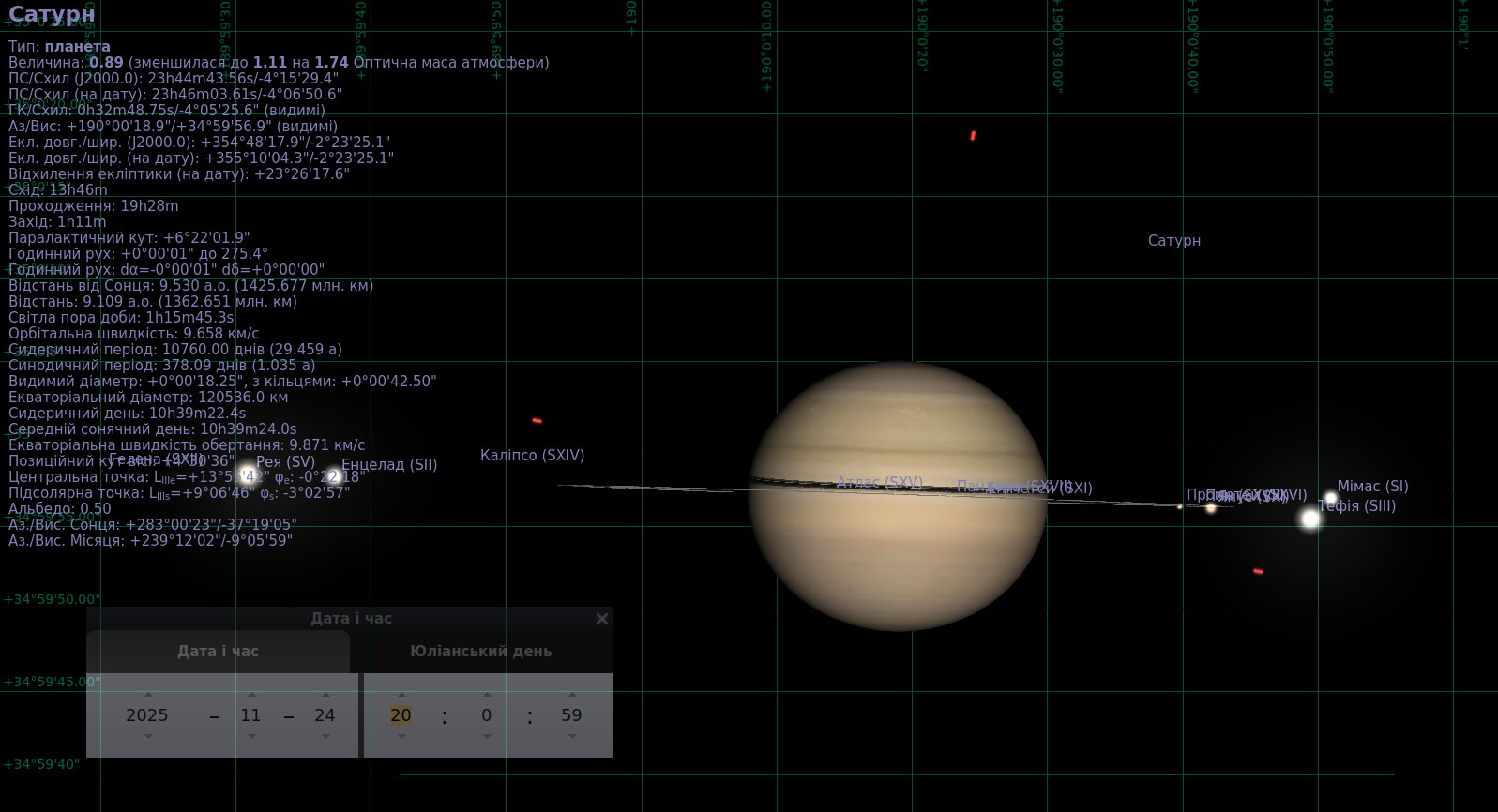
Task: Select the bright moon dot beside the Рея (SV) label
Action: 247,473
